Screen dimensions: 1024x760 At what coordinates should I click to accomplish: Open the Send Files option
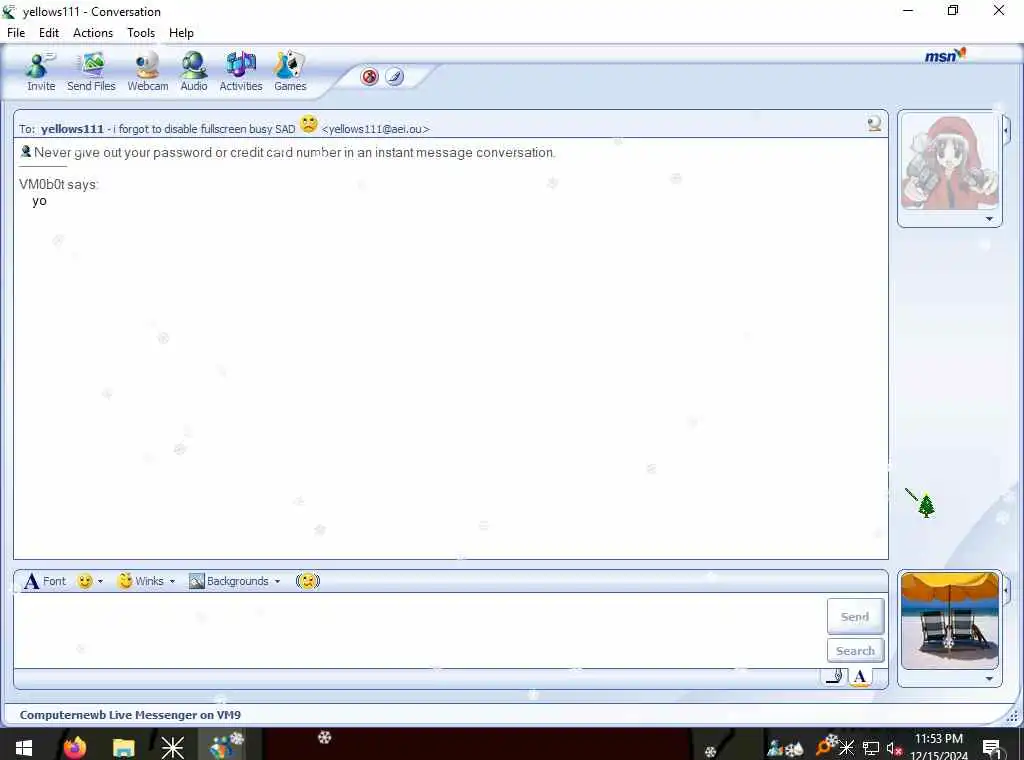[x=91, y=72]
